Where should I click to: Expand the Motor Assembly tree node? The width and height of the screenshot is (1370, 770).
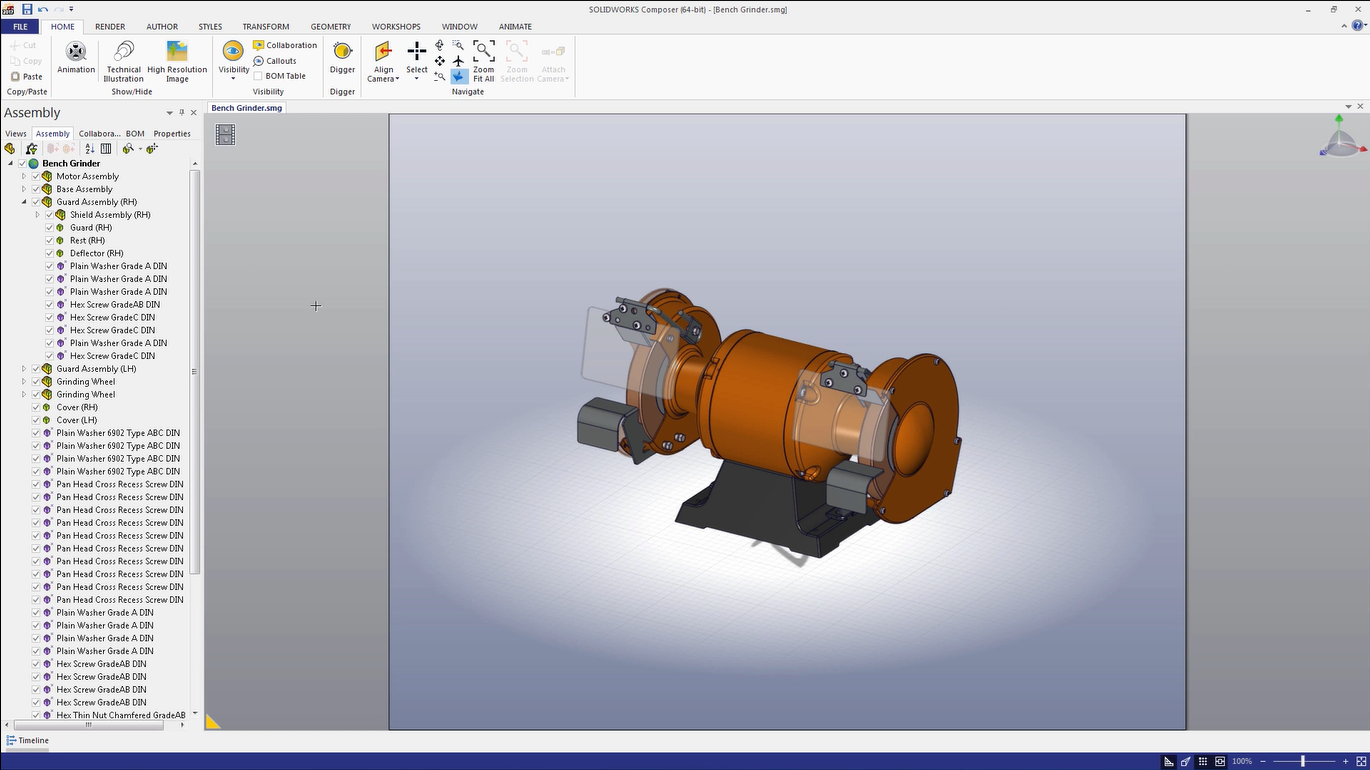pos(24,176)
